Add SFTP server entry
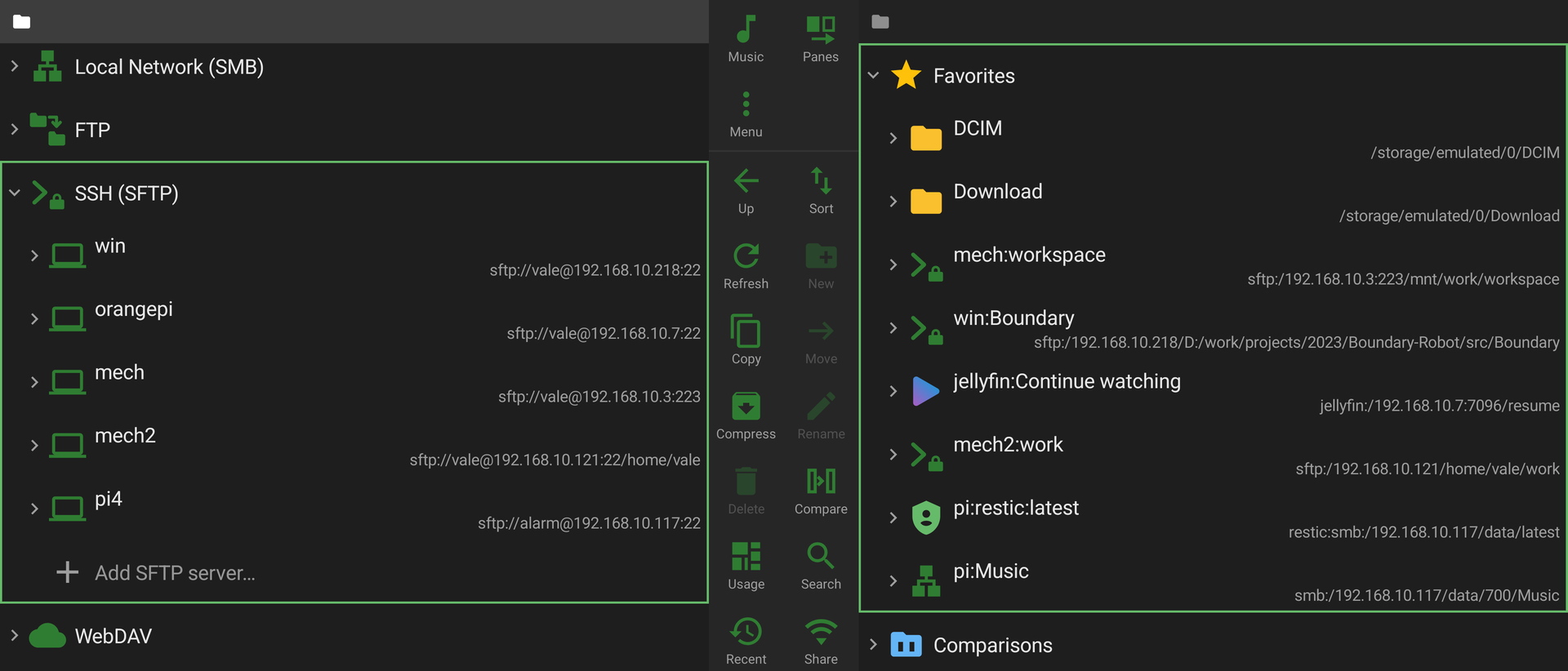Viewport: 1568px width, 671px height. pyautogui.click(x=355, y=572)
